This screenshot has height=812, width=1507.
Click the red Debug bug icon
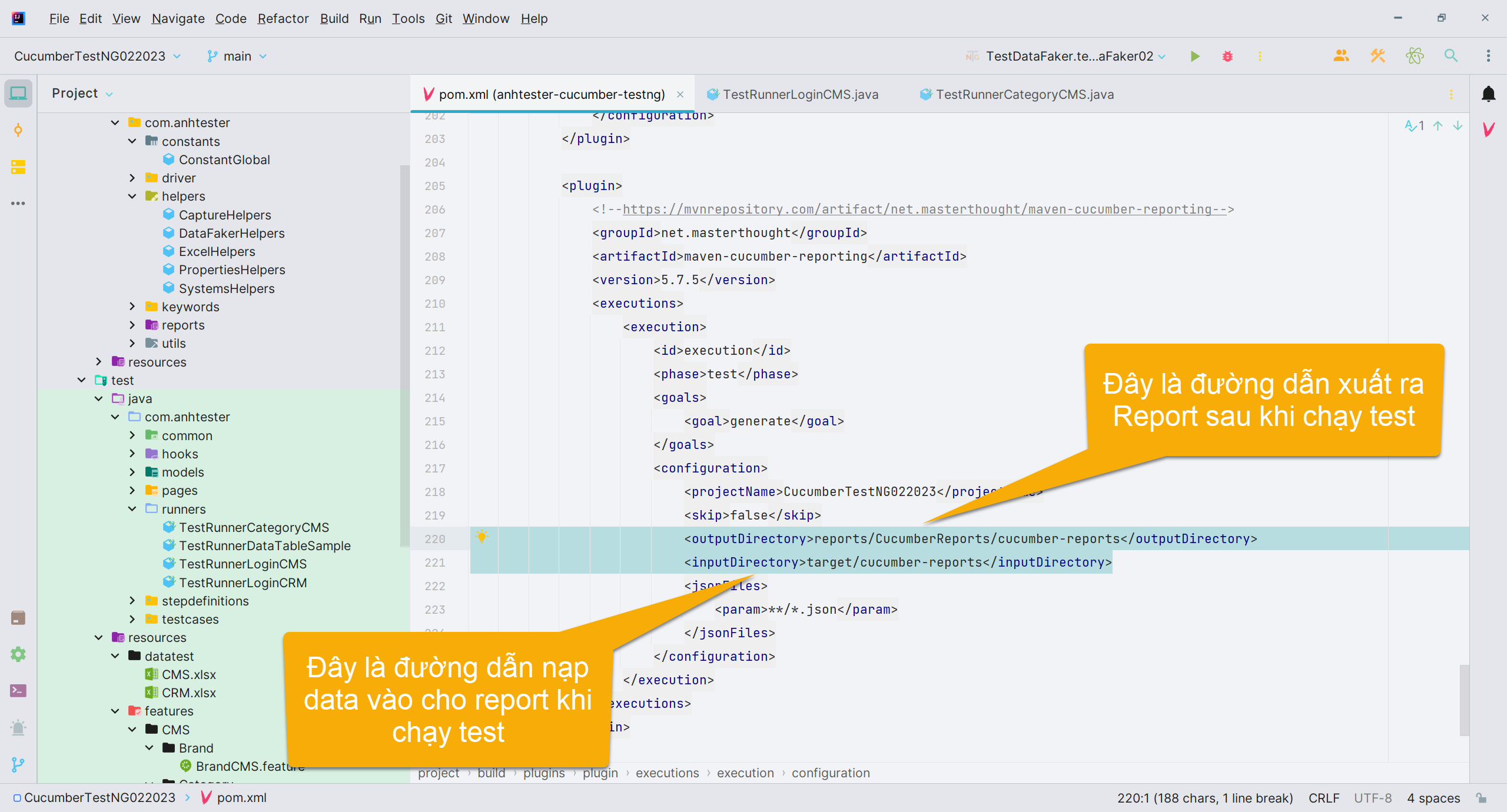1227,56
